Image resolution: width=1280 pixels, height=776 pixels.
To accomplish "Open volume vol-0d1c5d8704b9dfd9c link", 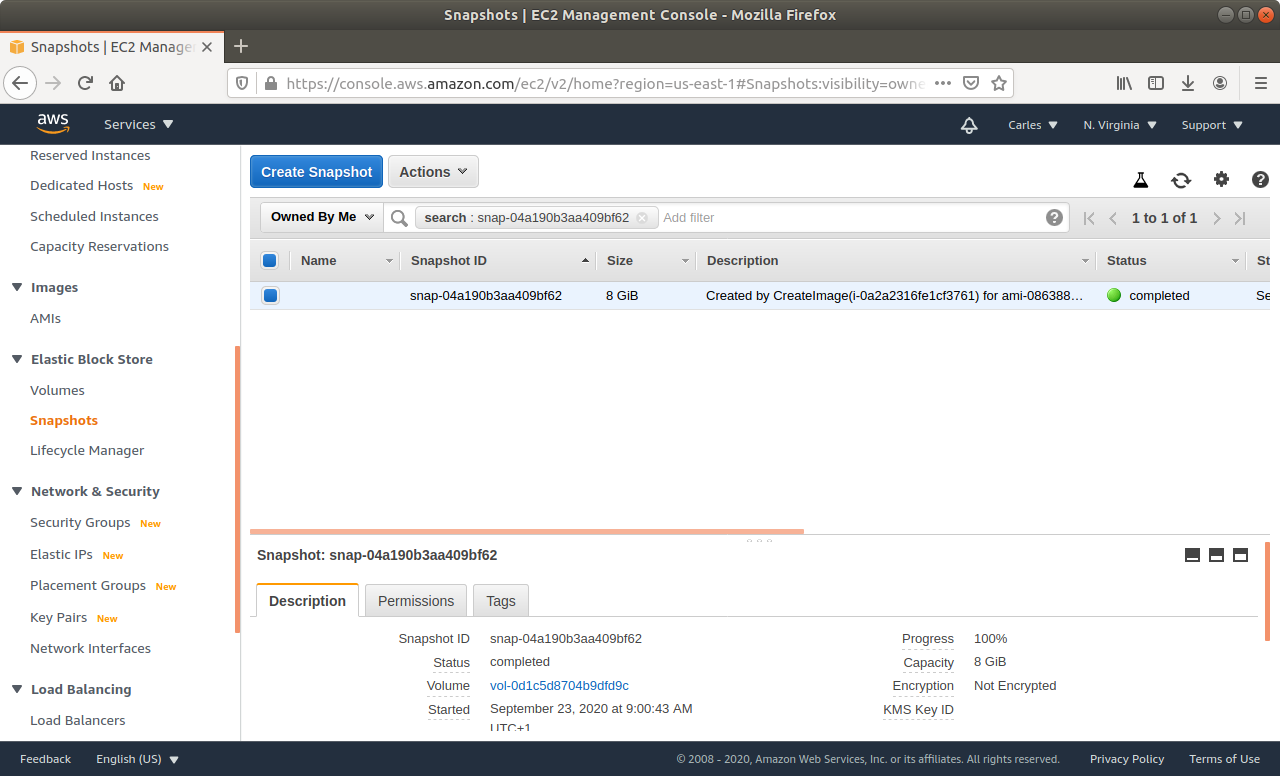I will tap(559, 686).
